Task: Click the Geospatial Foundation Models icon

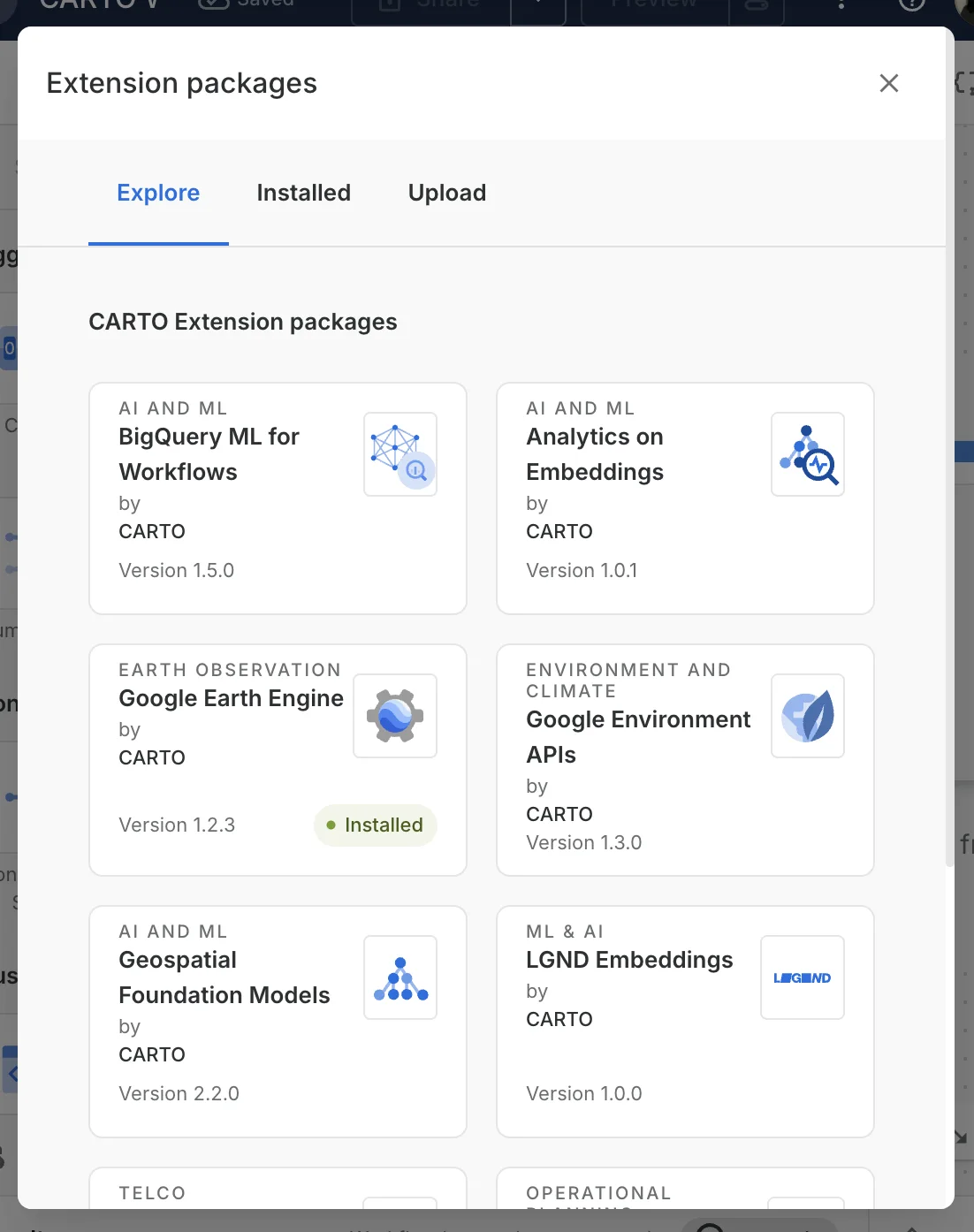Action: click(400, 977)
